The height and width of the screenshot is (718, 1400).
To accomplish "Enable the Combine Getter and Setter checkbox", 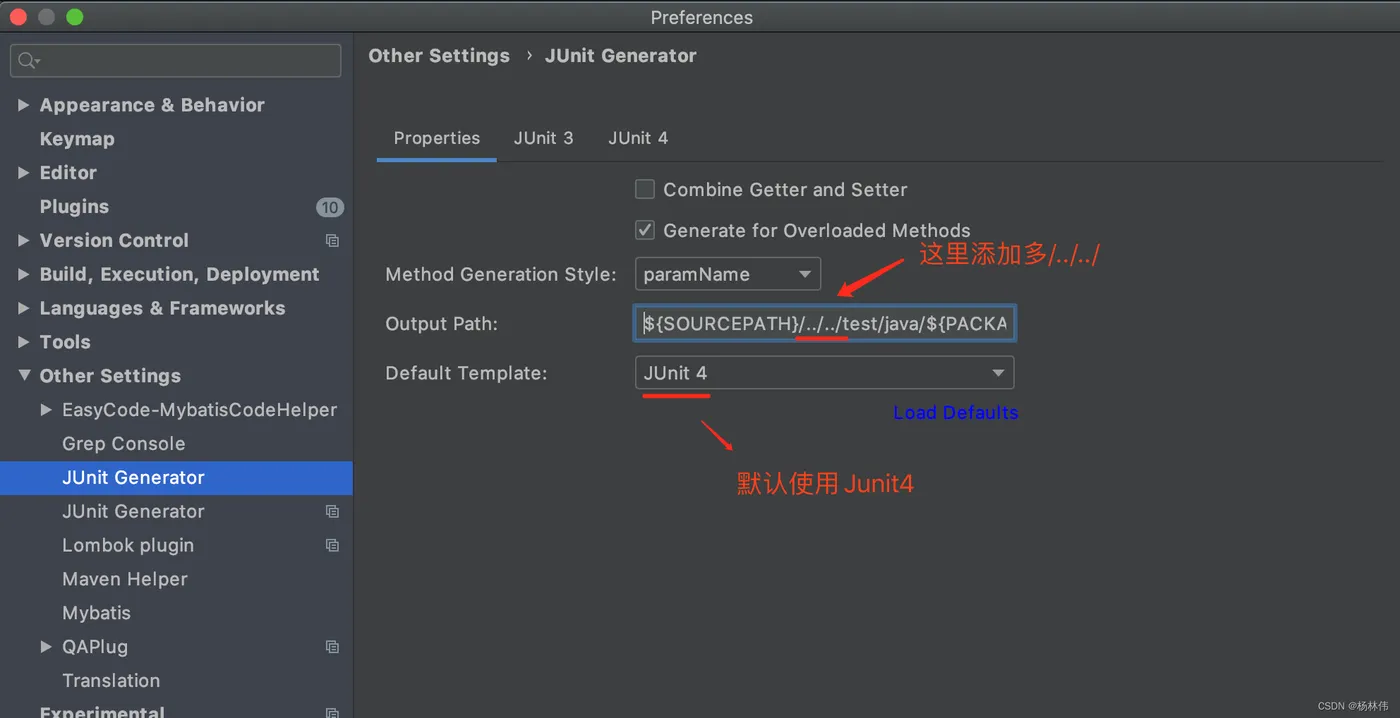I will pos(645,189).
